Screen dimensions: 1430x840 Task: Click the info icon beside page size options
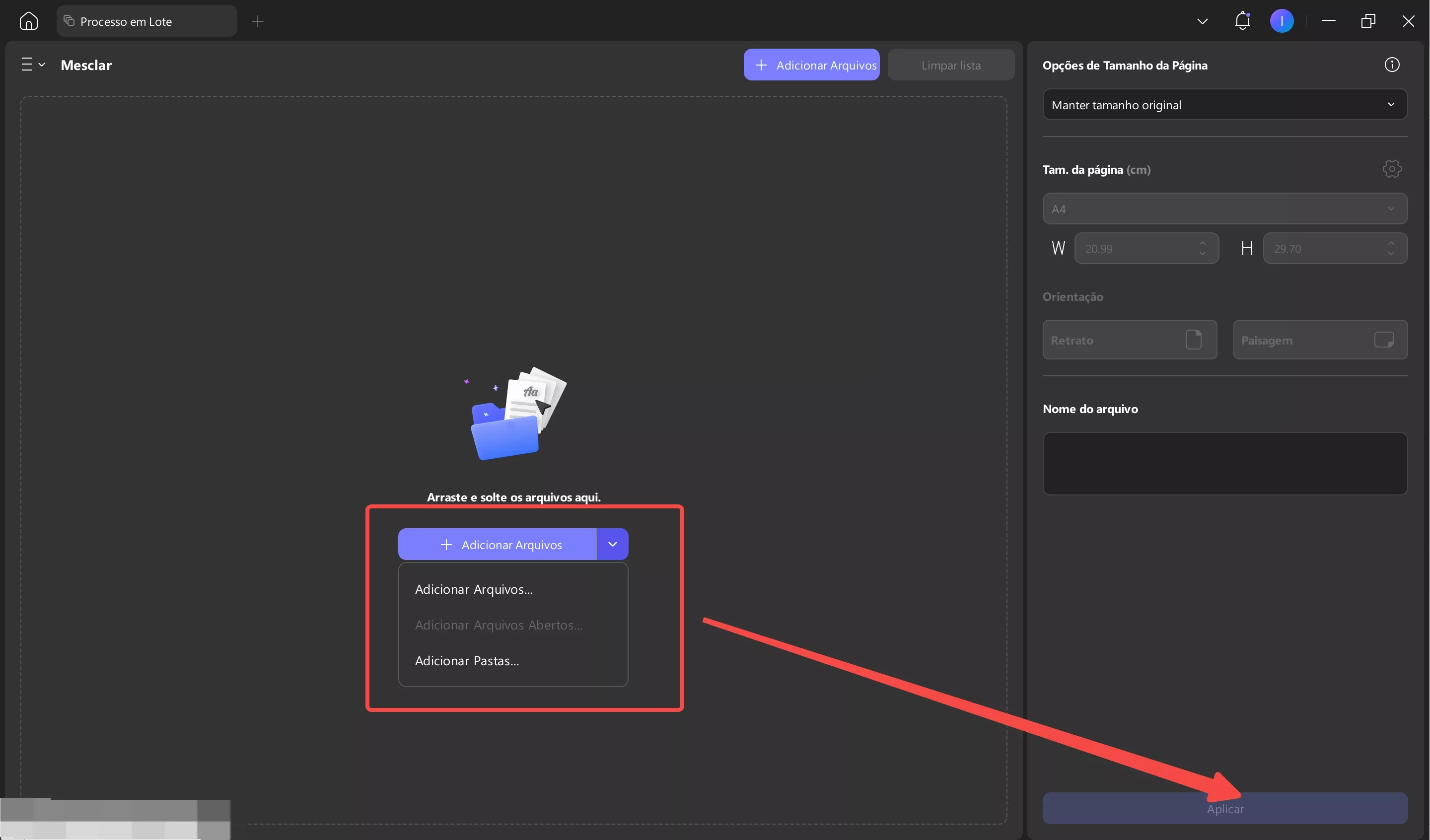1391,65
